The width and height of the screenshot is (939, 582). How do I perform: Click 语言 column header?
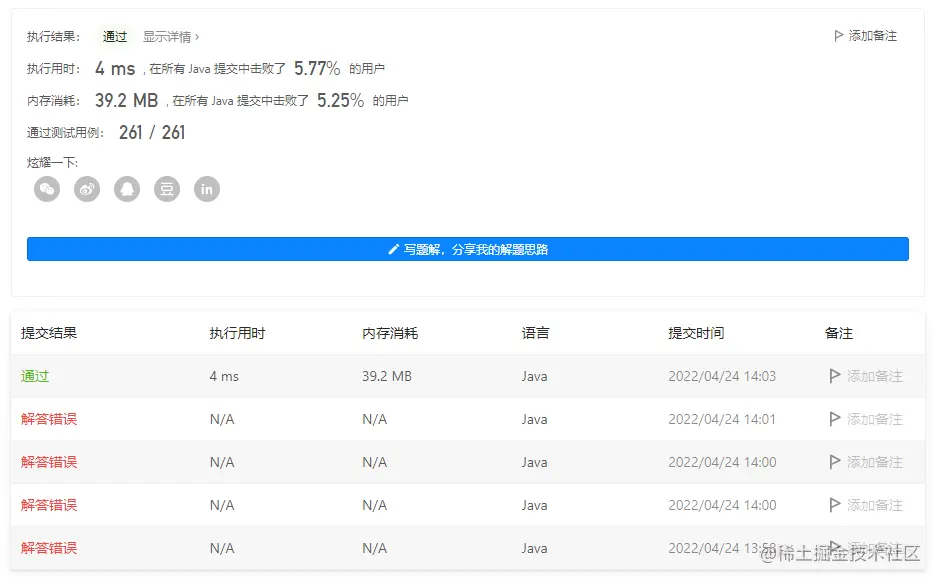(x=535, y=333)
